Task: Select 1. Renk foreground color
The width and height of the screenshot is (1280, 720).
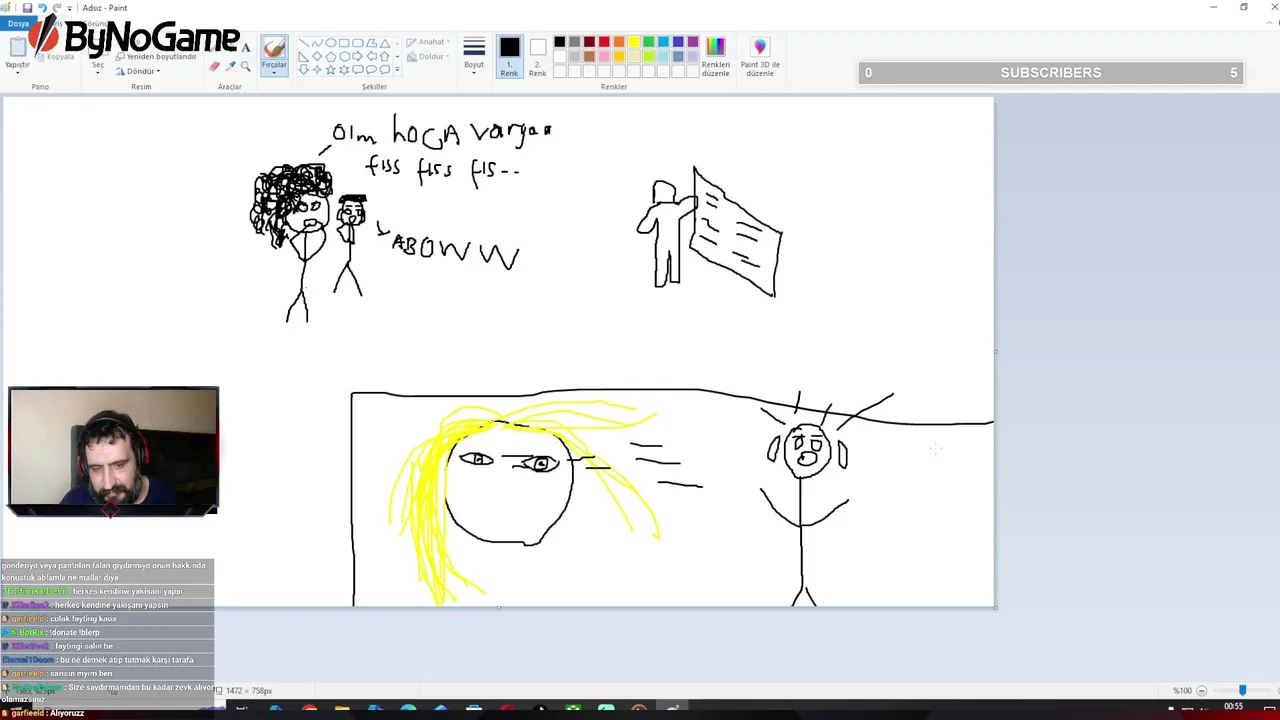Action: point(509,56)
